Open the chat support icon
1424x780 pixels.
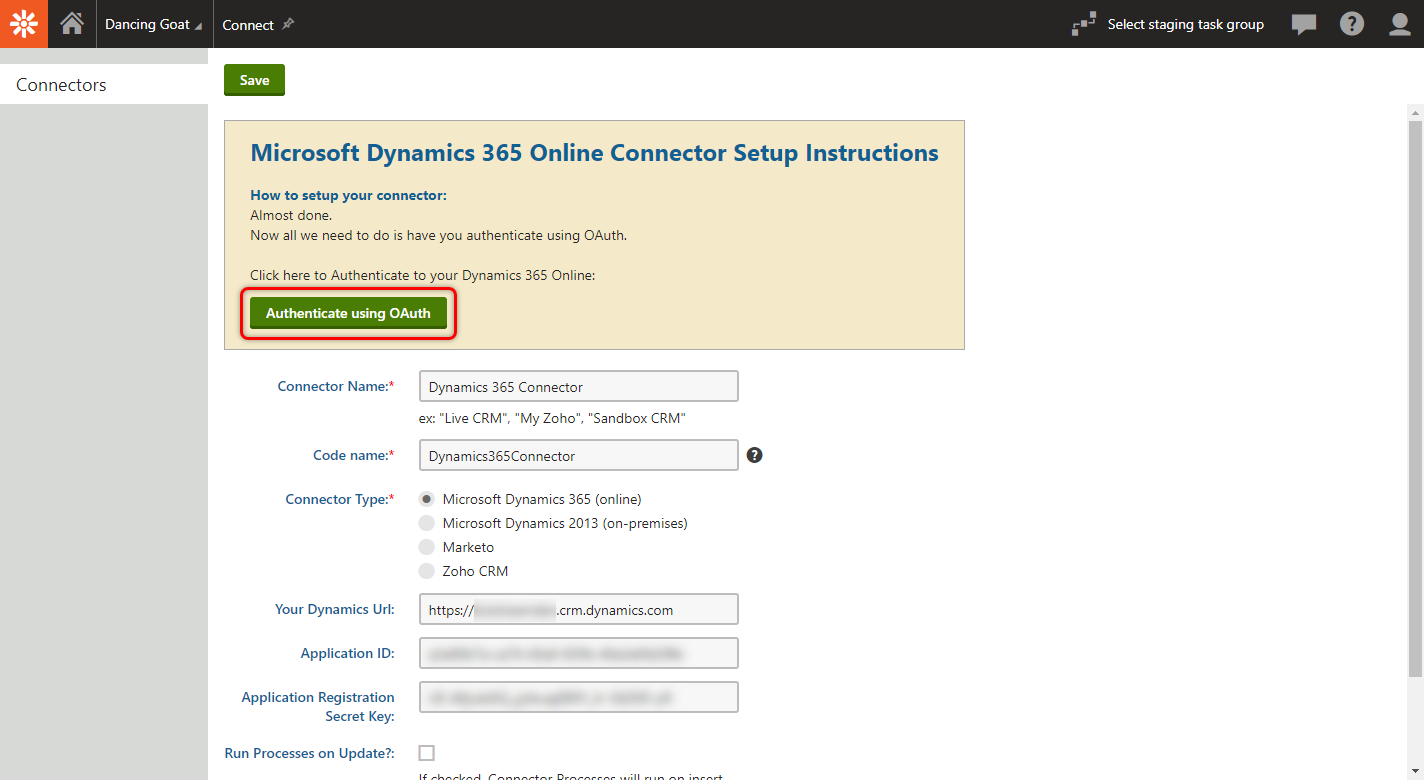[1304, 24]
